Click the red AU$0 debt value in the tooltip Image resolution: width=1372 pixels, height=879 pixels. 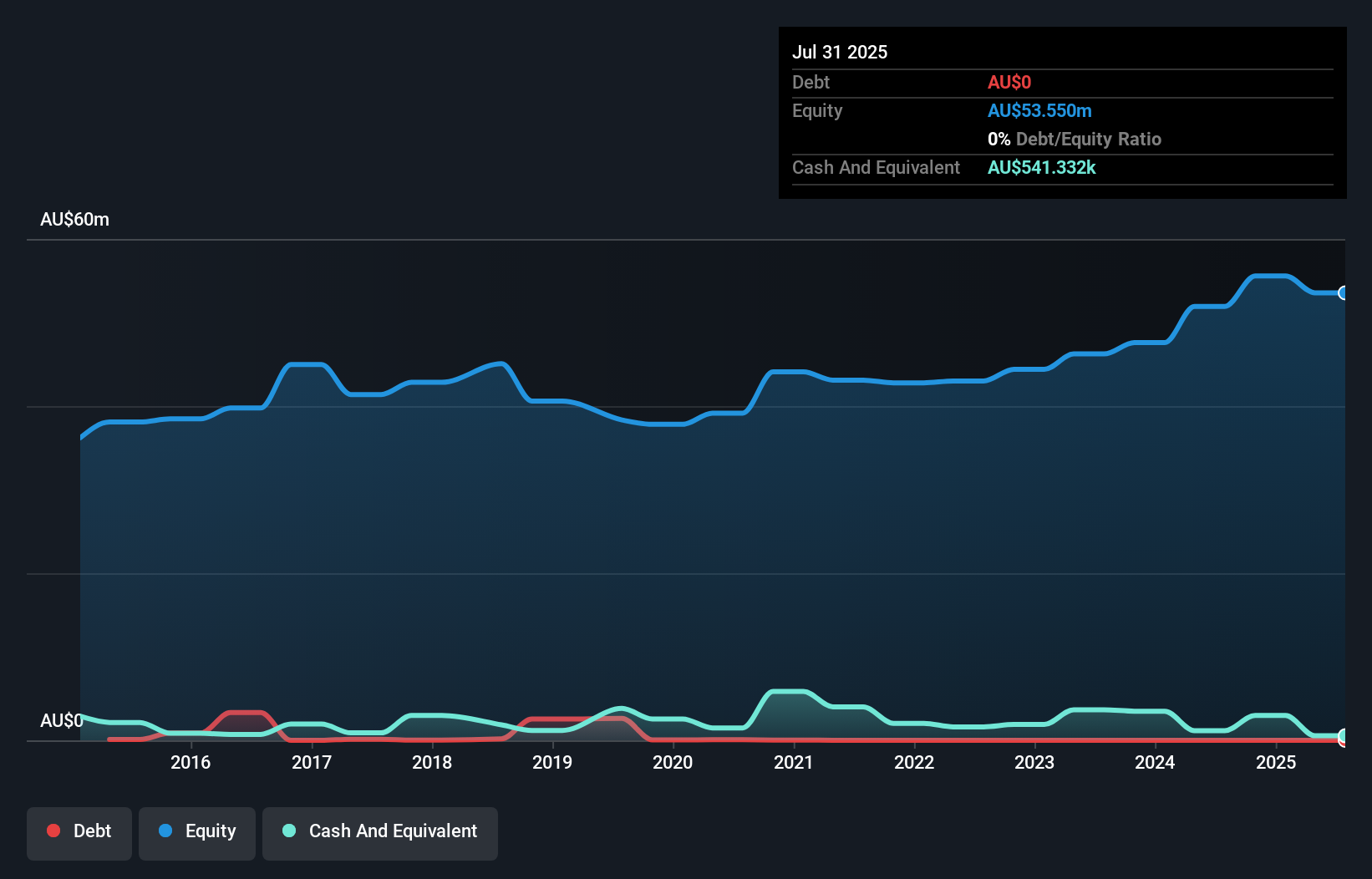click(x=1010, y=82)
